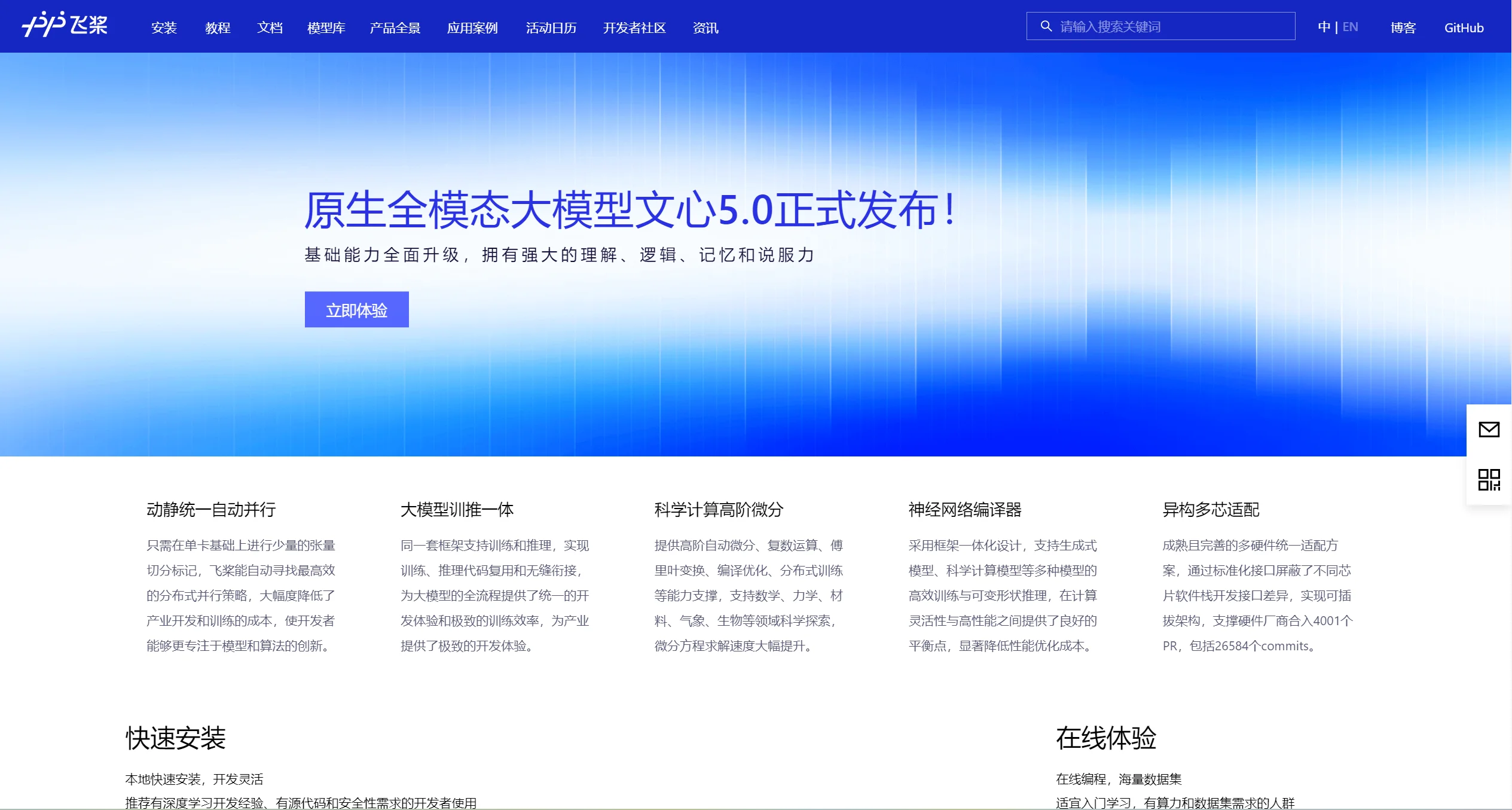The width and height of the screenshot is (1512, 810).
Task: Open the 教程 menu item
Action: (217, 28)
